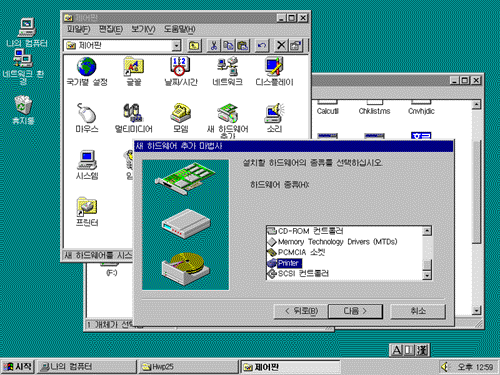Select PCMCIA 소켓 in hardware list
500x375 pixels.
[x=296, y=252]
